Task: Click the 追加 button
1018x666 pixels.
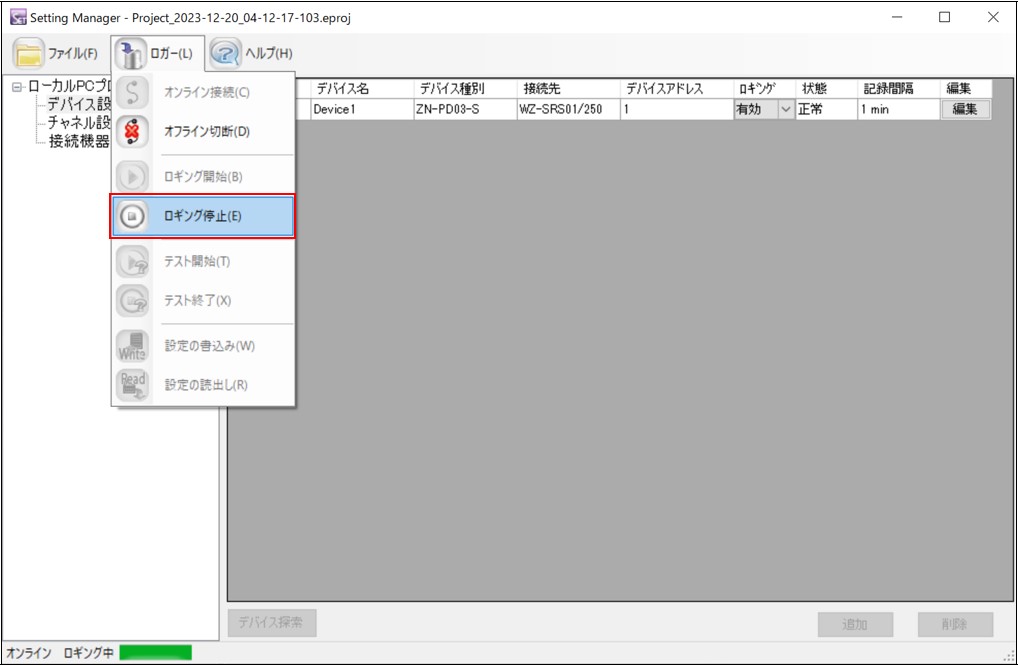Action: (855, 622)
